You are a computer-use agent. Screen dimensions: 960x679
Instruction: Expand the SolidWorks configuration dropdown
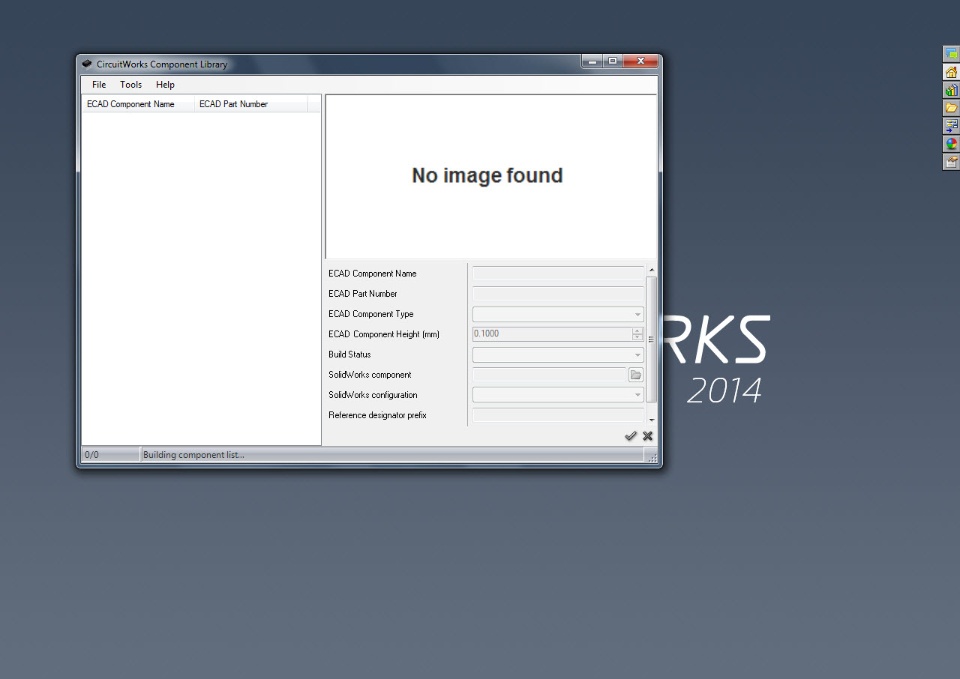[637, 395]
